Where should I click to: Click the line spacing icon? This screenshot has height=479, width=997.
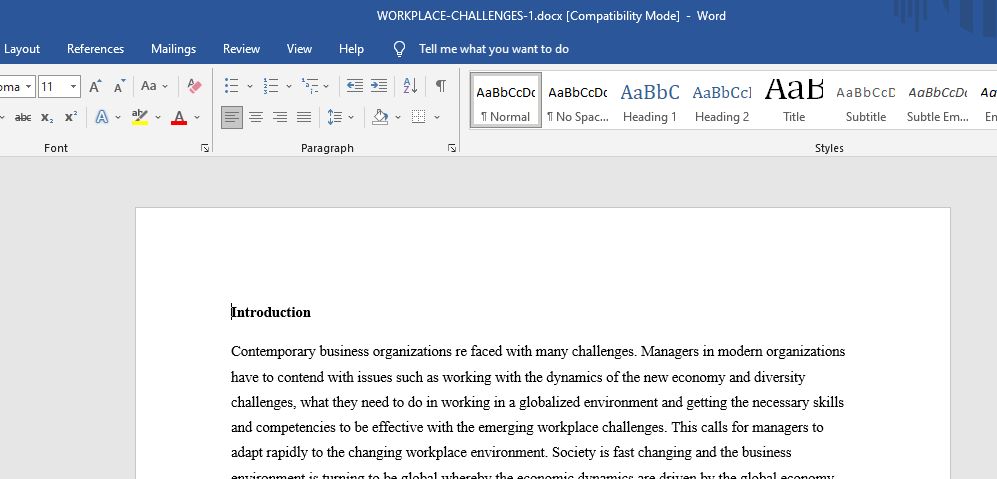pyautogui.click(x=334, y=117)
